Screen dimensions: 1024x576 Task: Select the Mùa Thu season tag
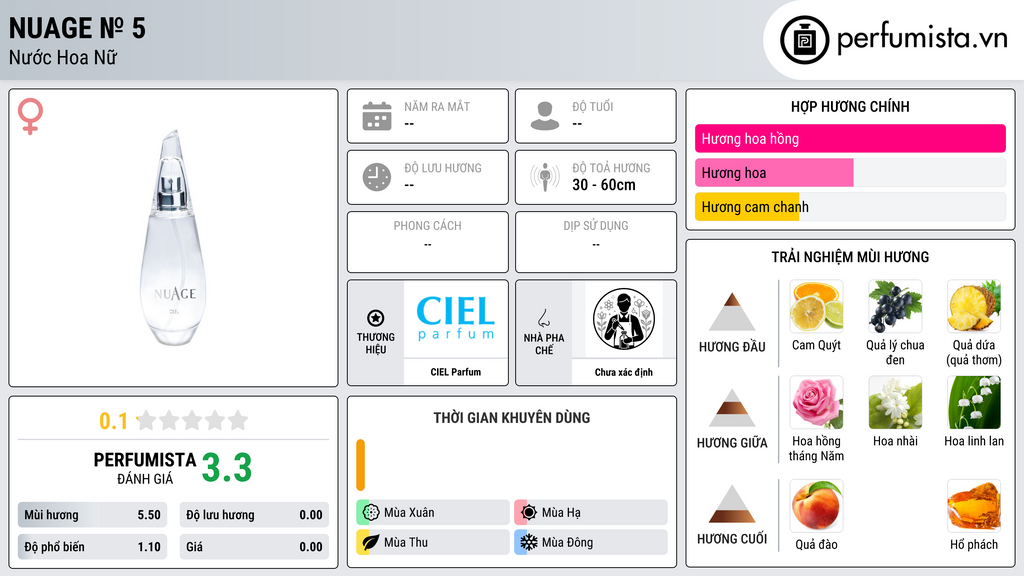pos(433,542)
